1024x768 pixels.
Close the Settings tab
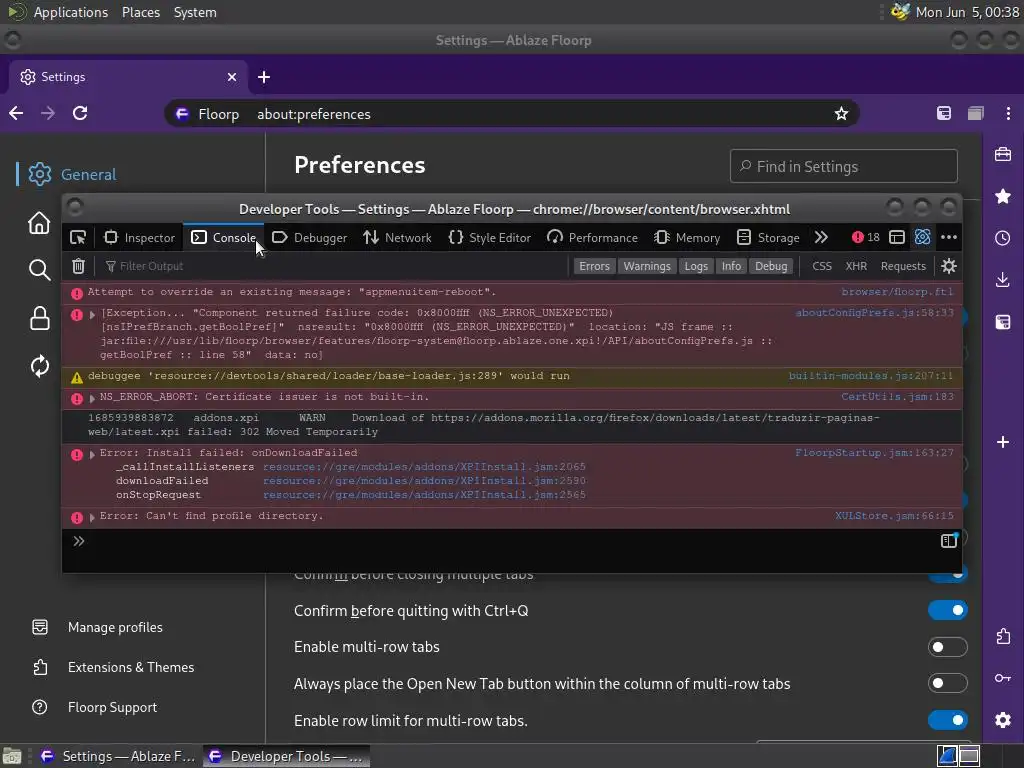click(232, 77)
